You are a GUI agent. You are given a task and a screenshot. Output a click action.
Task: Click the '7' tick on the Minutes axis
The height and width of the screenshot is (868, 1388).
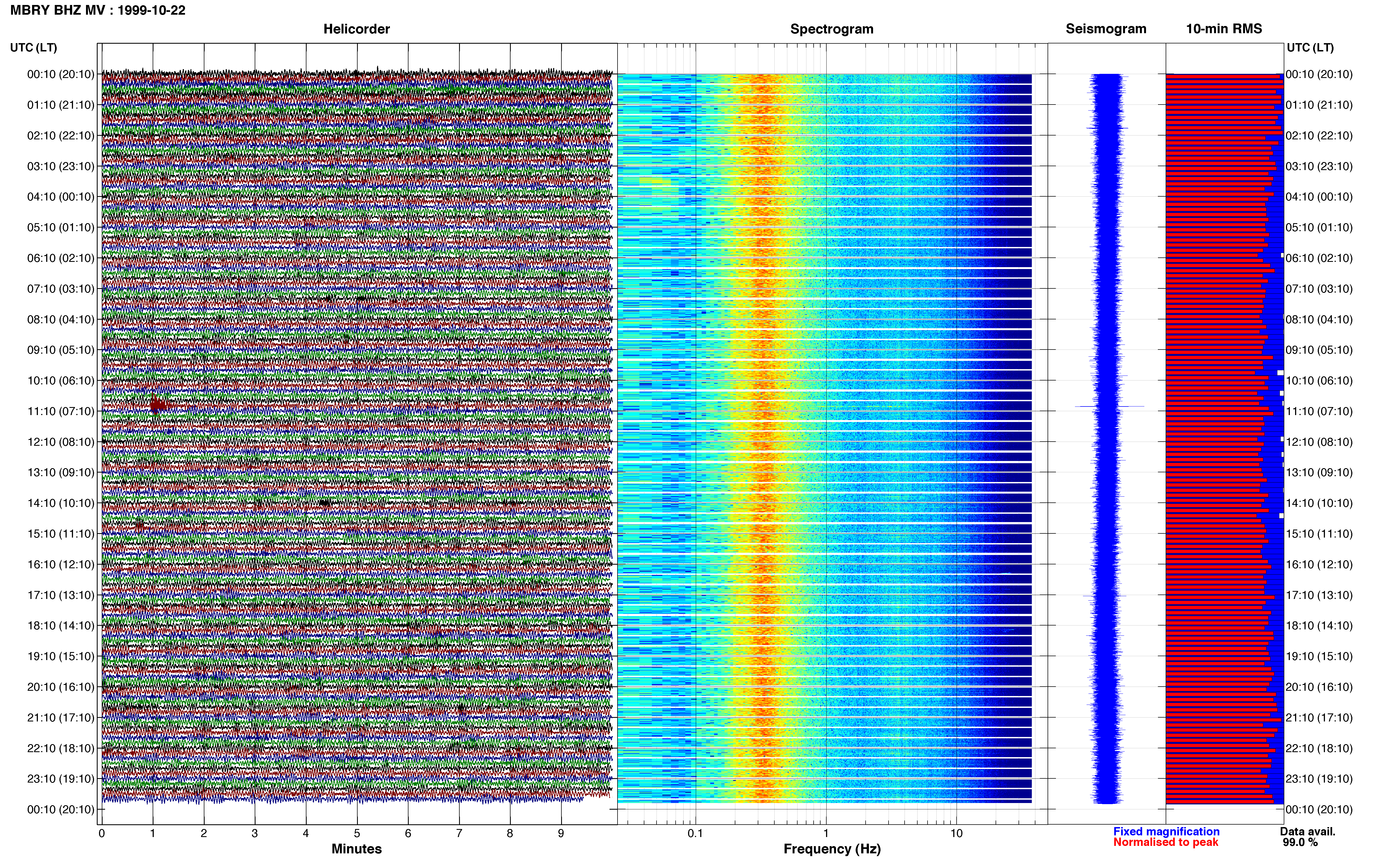459,833
